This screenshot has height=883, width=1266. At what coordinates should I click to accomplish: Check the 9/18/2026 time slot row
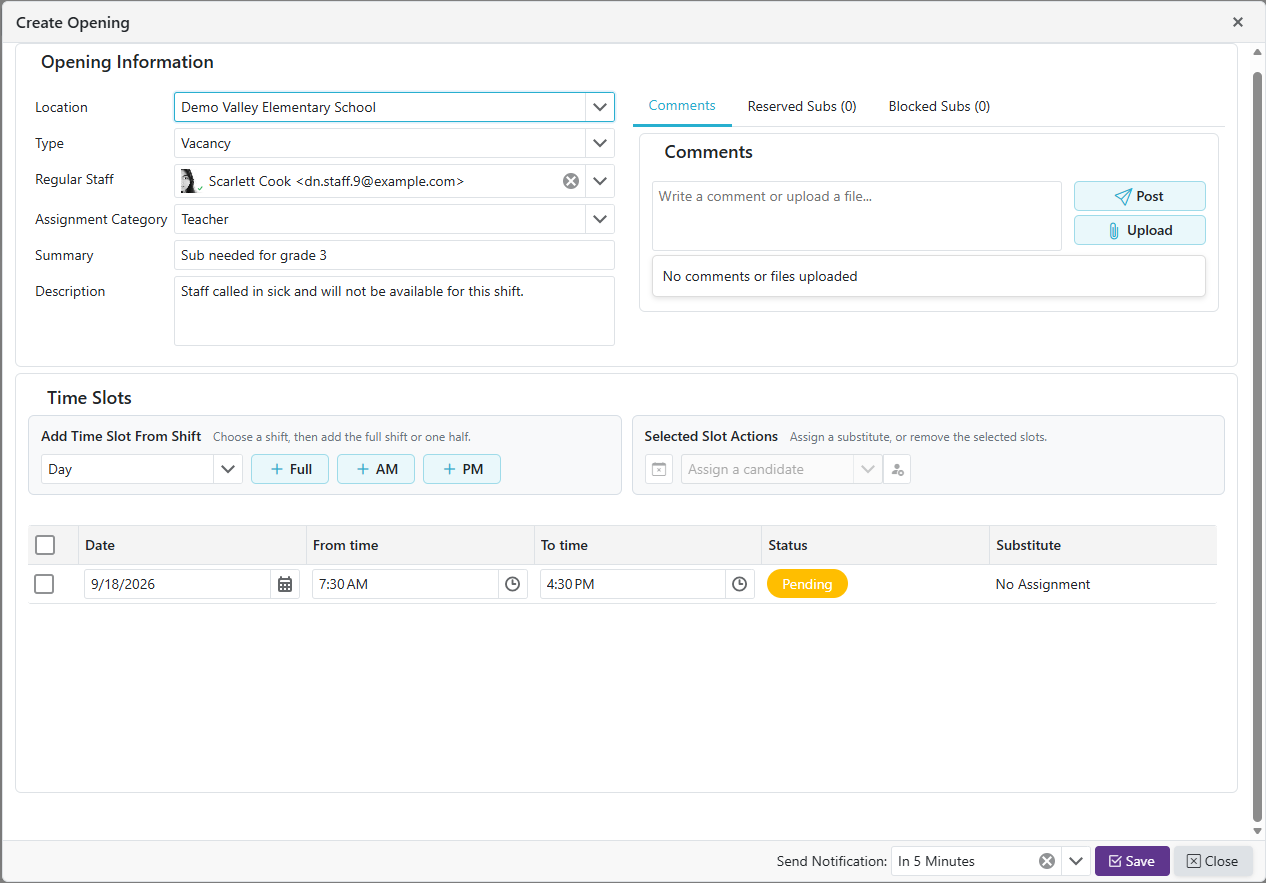point(44,584)
